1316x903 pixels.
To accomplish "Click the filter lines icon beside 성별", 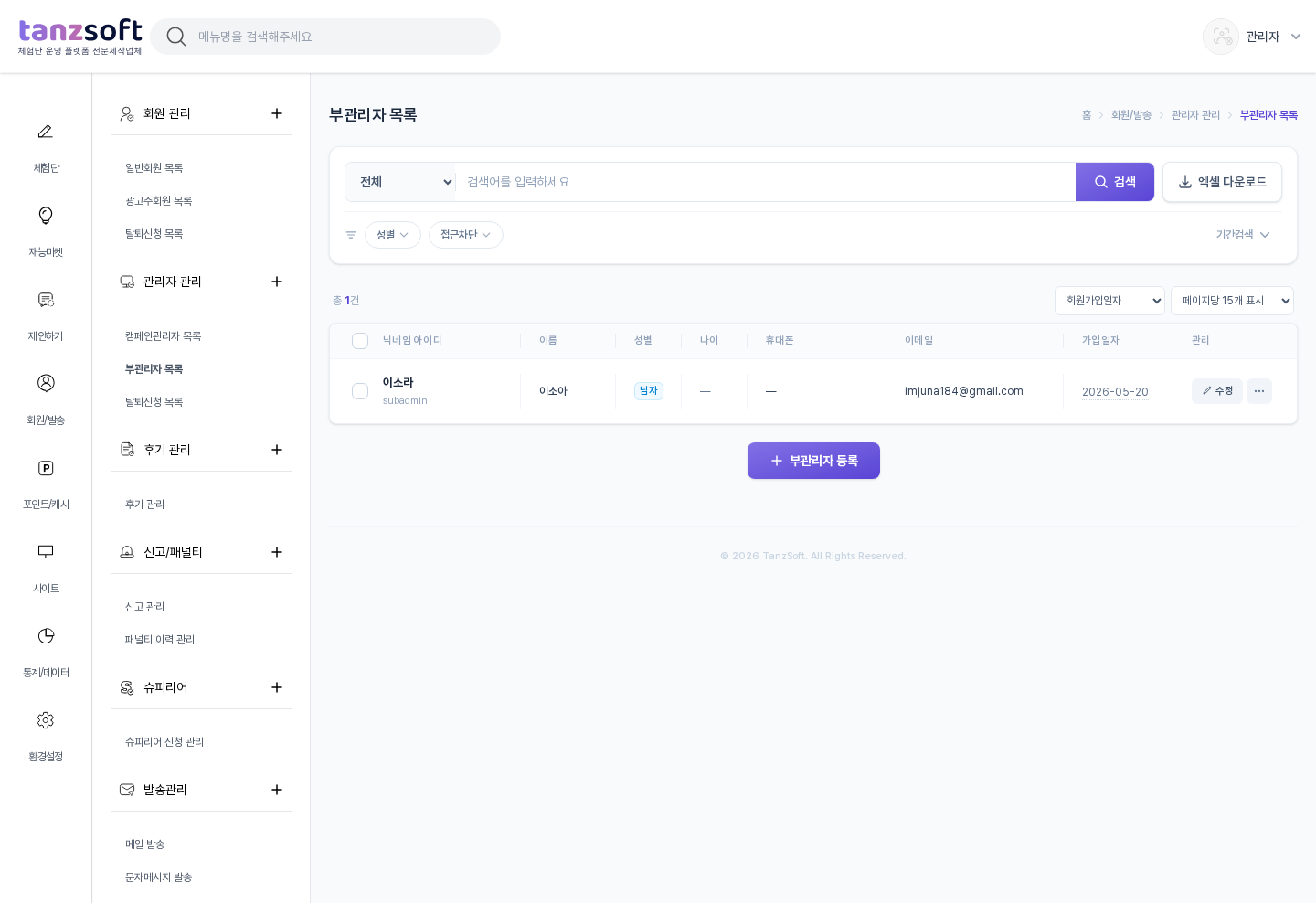I will pyautogui.click(x=351, y=235).
